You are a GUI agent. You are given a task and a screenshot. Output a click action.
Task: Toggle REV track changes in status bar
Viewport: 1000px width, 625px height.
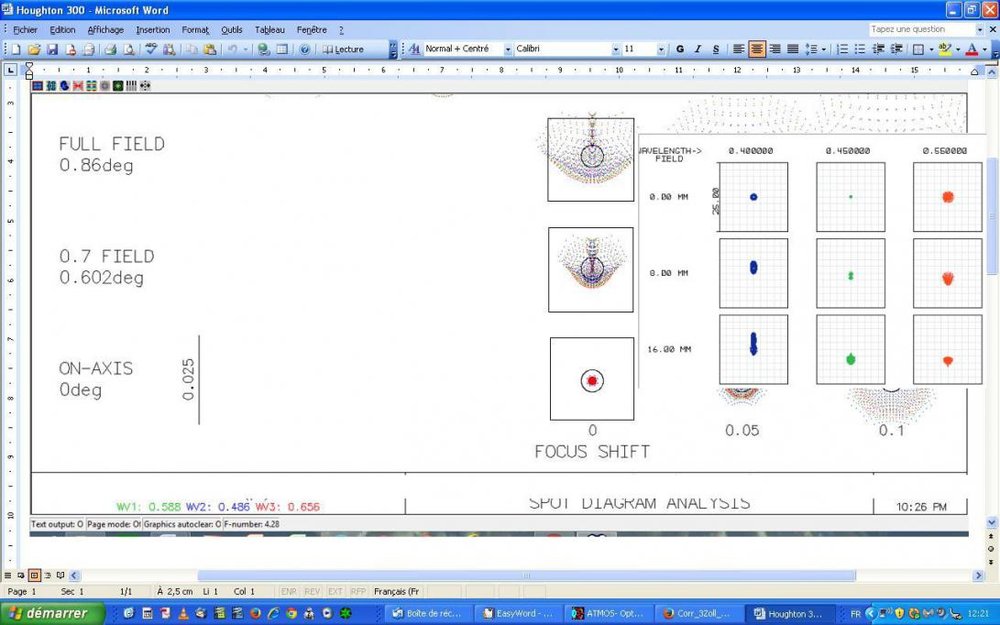click(312, 592)
